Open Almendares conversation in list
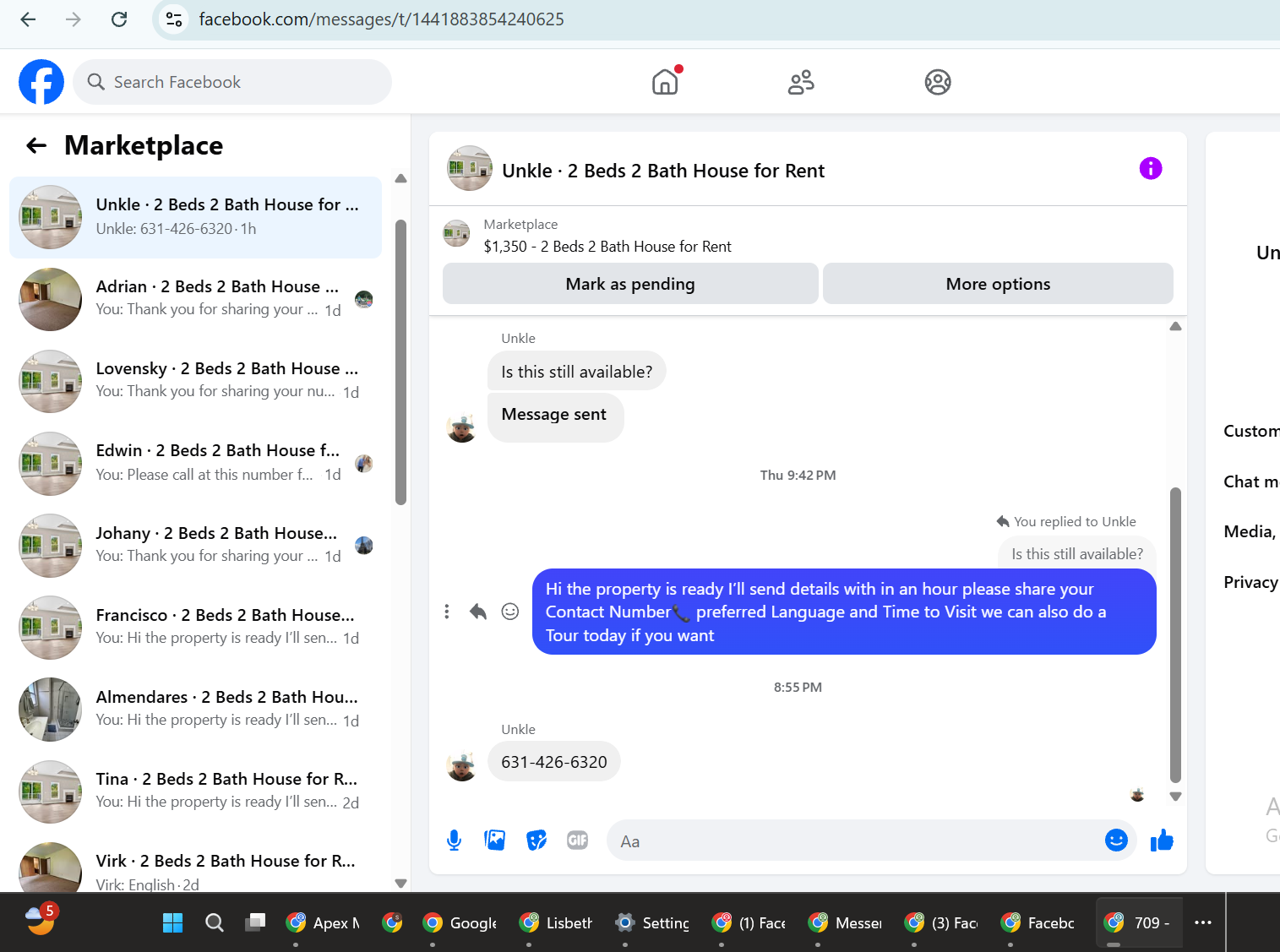This screenshot has height=952, width=1280. (x=195, y=709)
